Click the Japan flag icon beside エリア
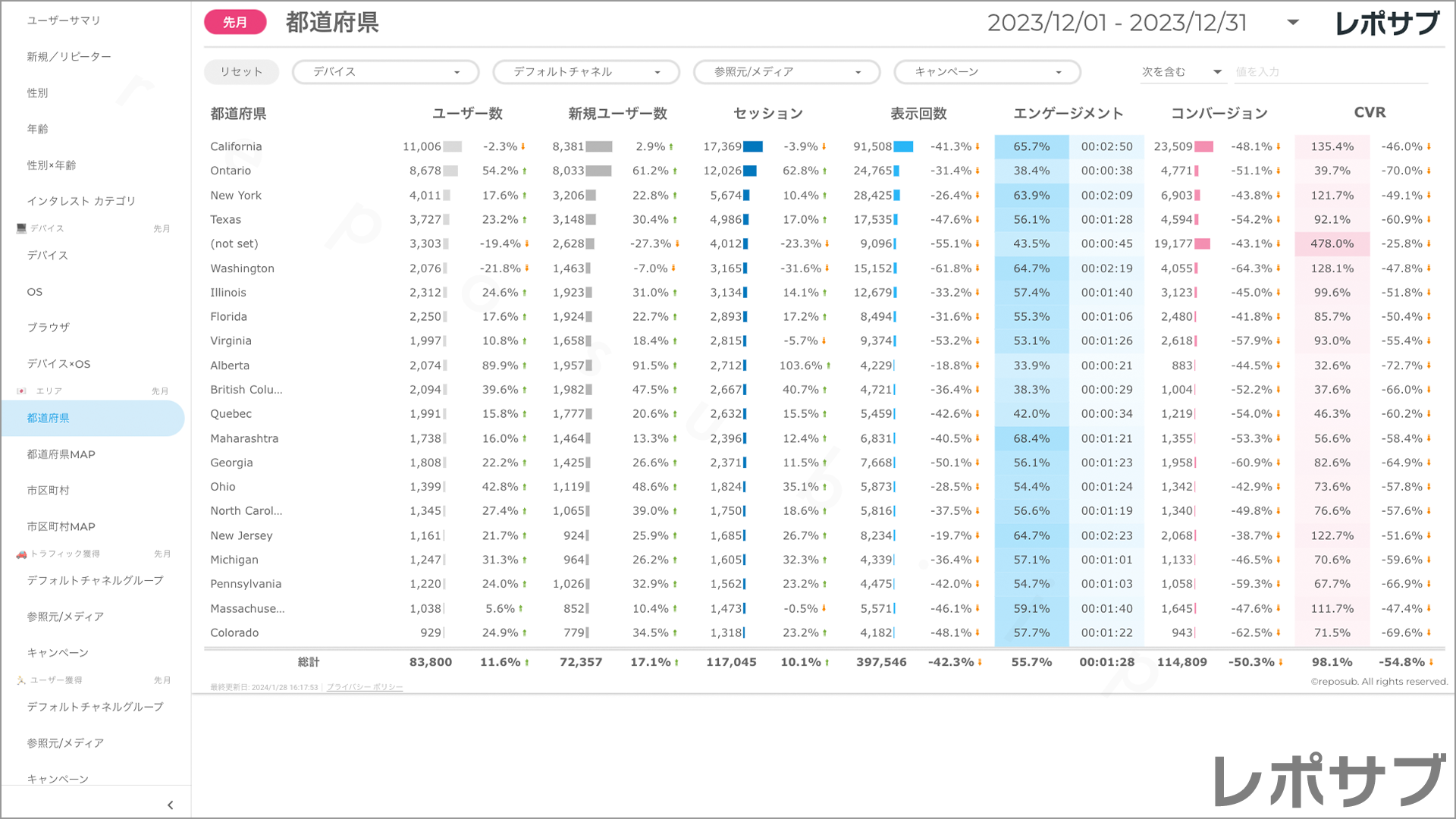This screenshot has width=1456, height=819. click(21, 391)
